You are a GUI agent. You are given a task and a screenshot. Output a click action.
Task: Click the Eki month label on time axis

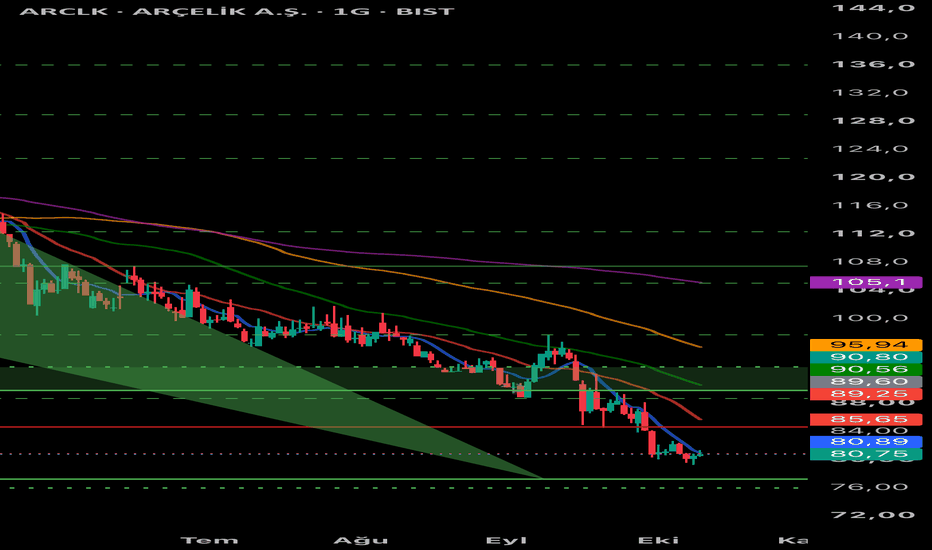click(658, 540)
